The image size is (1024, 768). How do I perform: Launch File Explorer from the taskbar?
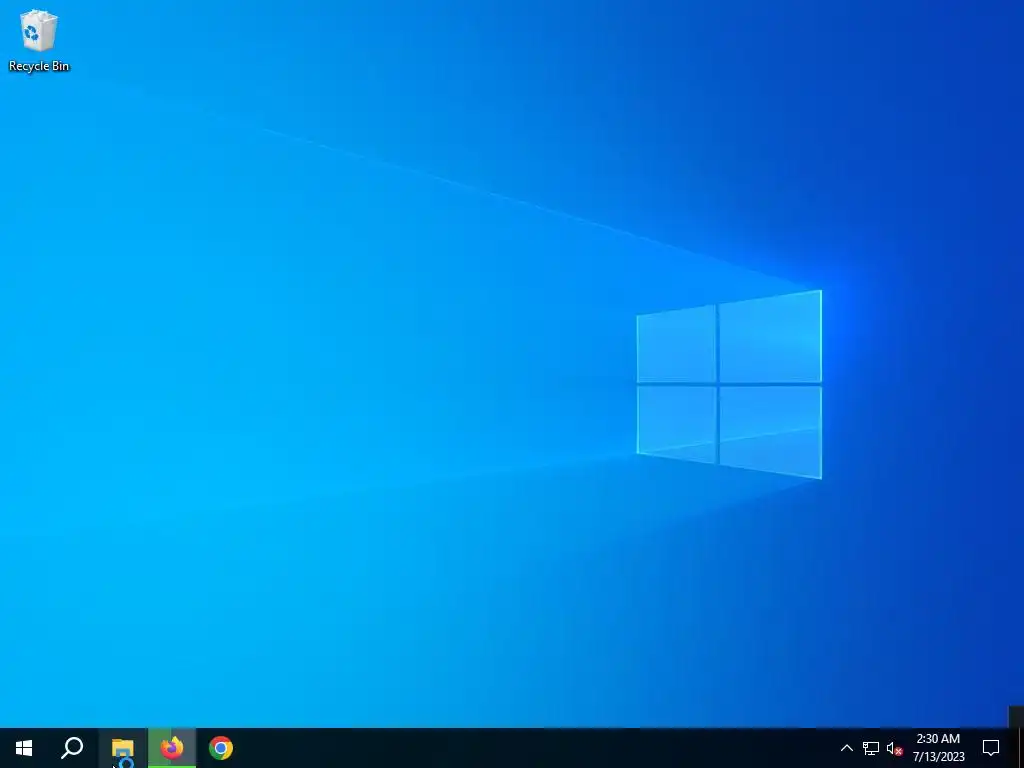123,748
